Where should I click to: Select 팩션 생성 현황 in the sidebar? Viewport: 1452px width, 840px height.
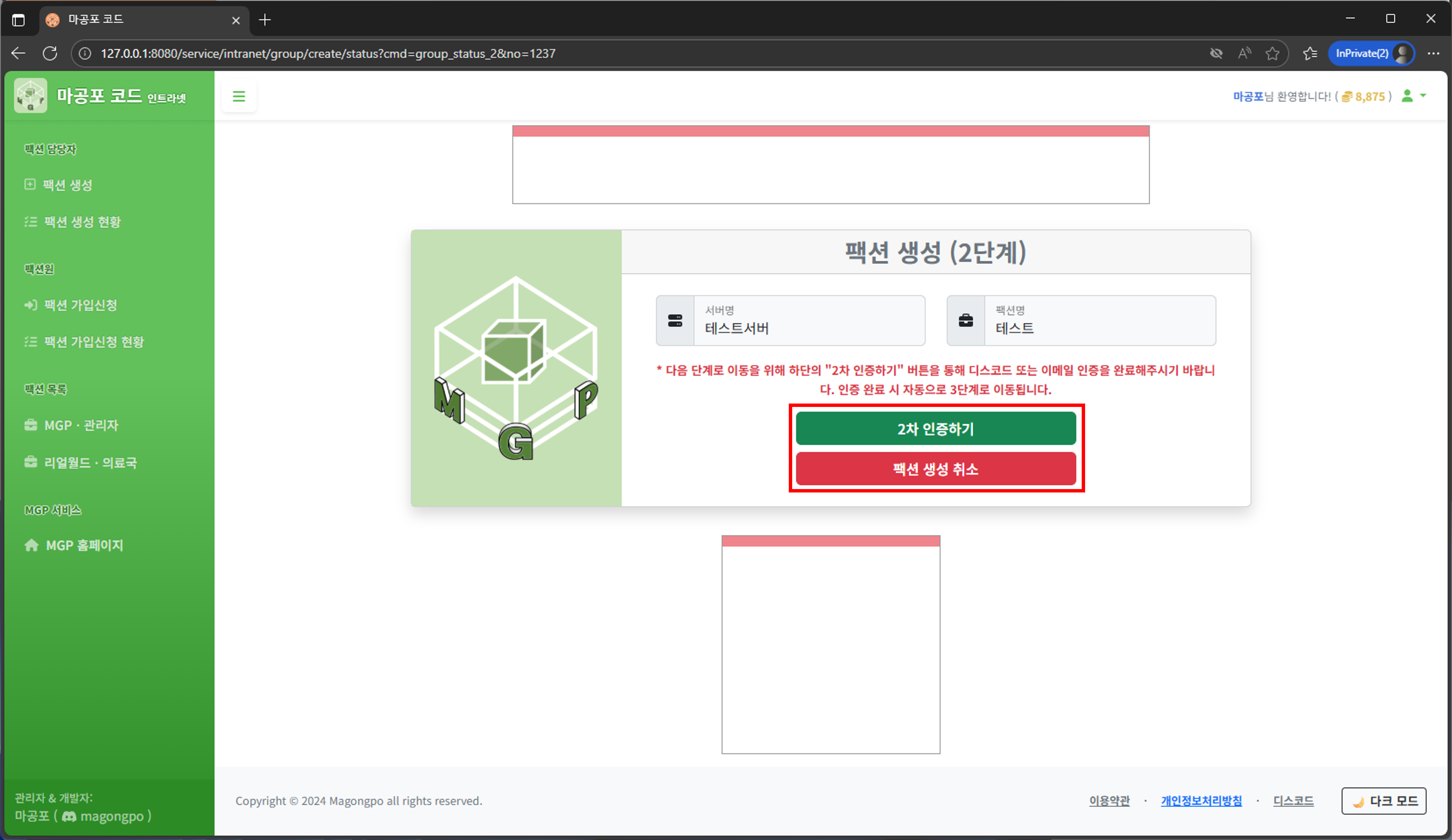coord(81,221)
